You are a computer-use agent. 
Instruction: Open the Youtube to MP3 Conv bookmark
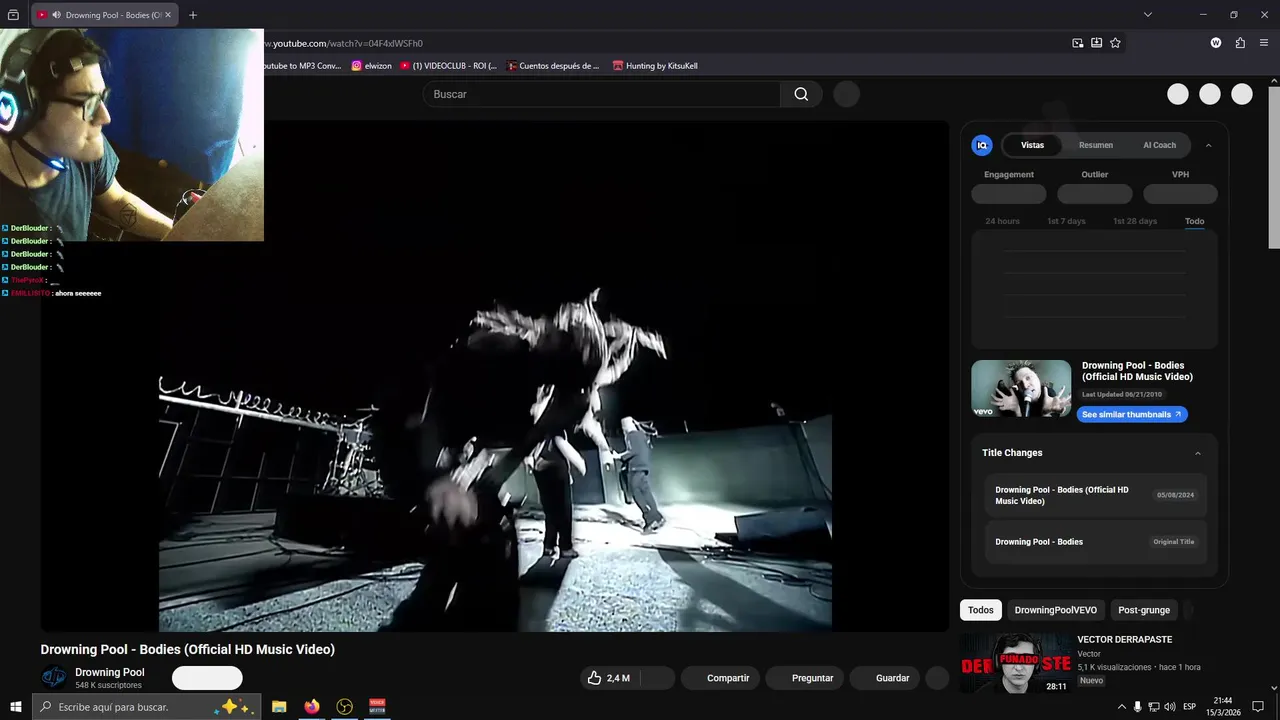[301, 66]
